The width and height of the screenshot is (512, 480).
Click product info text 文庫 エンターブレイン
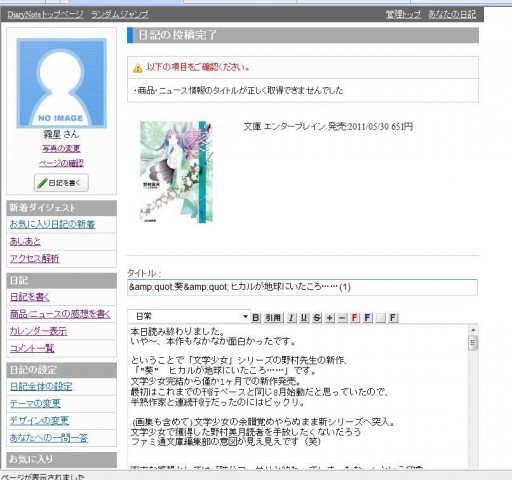pos(328,127)
